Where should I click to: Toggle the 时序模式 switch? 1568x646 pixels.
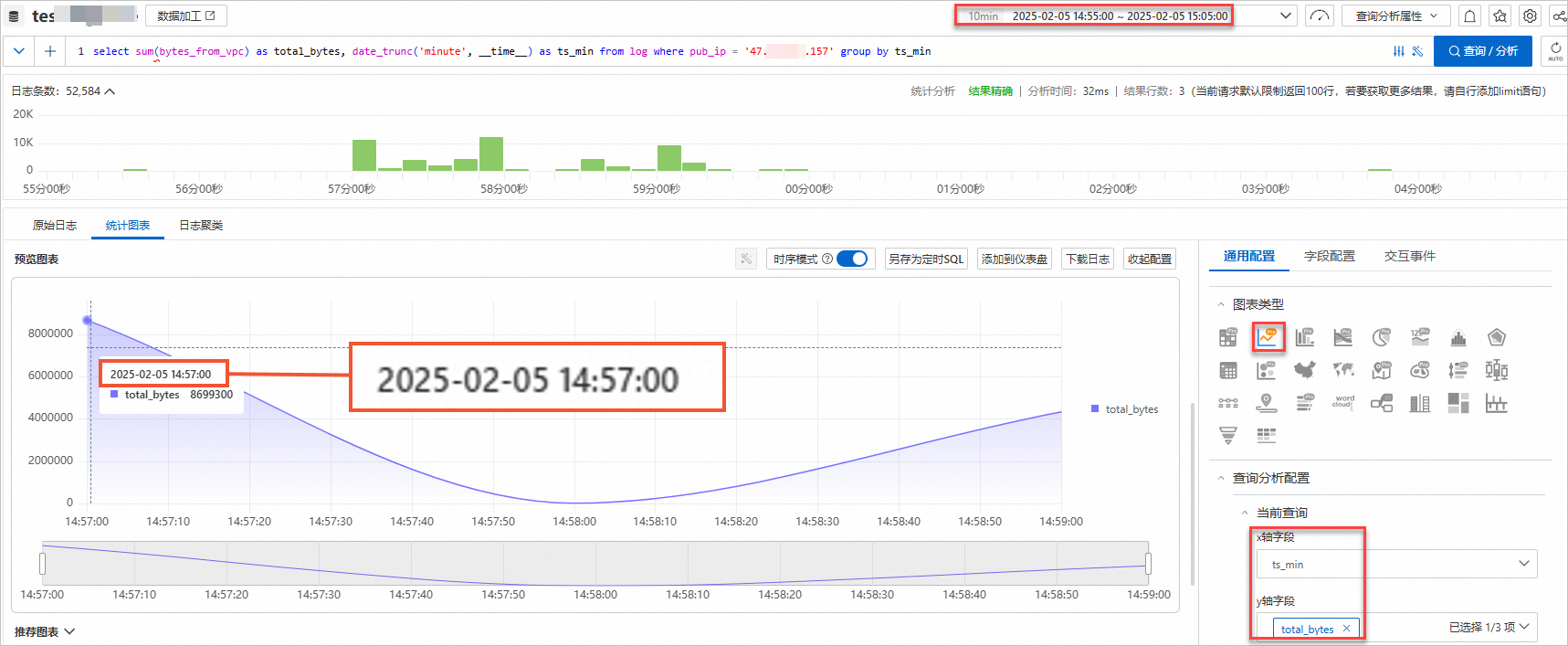[x=852, y=259]
